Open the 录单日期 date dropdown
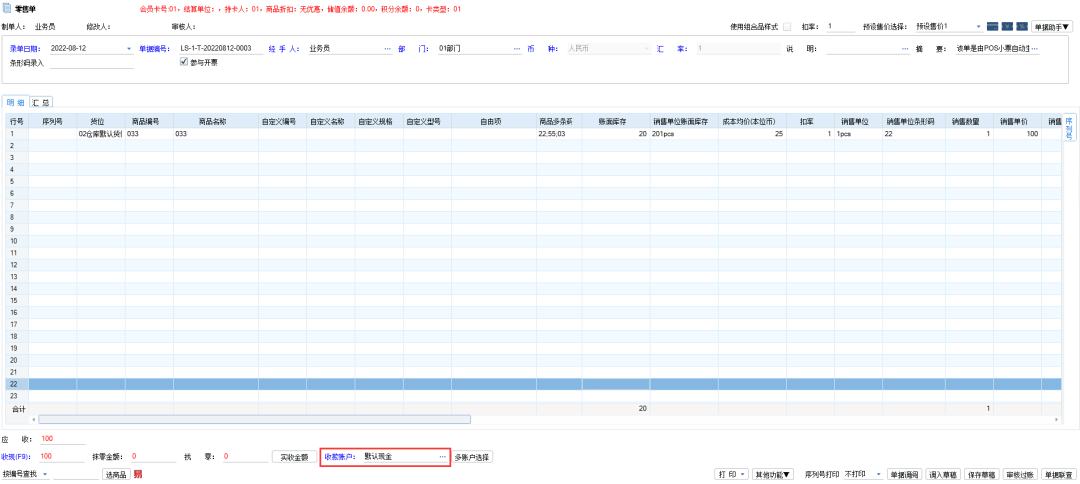1080x484 pixels. tap(129, 48)
